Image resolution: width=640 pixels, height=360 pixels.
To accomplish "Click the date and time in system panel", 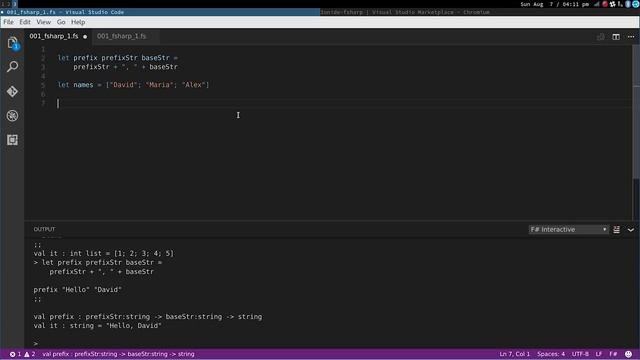I will (x=555, y=4).
